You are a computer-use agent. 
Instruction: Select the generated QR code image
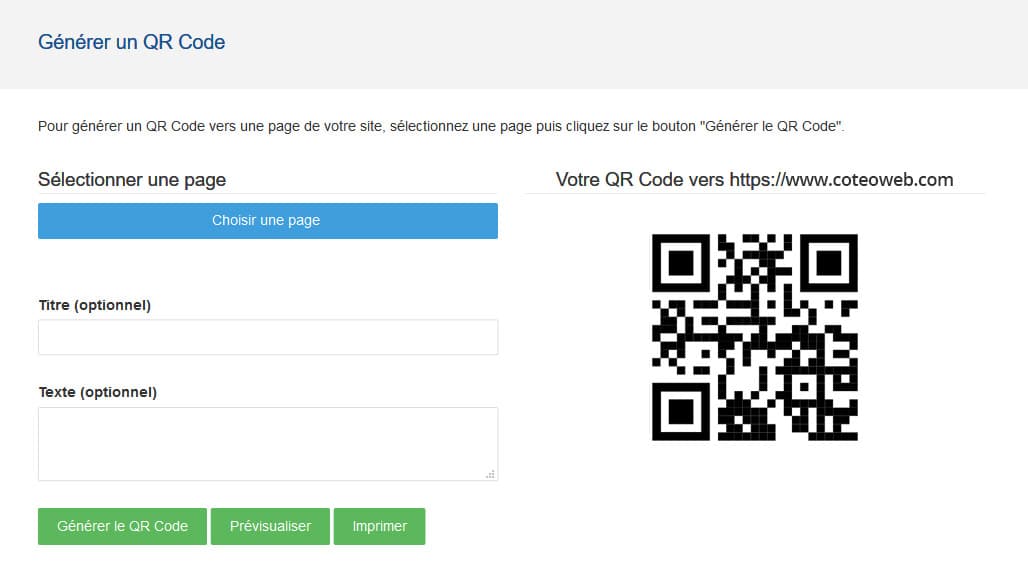pos(755,337)
